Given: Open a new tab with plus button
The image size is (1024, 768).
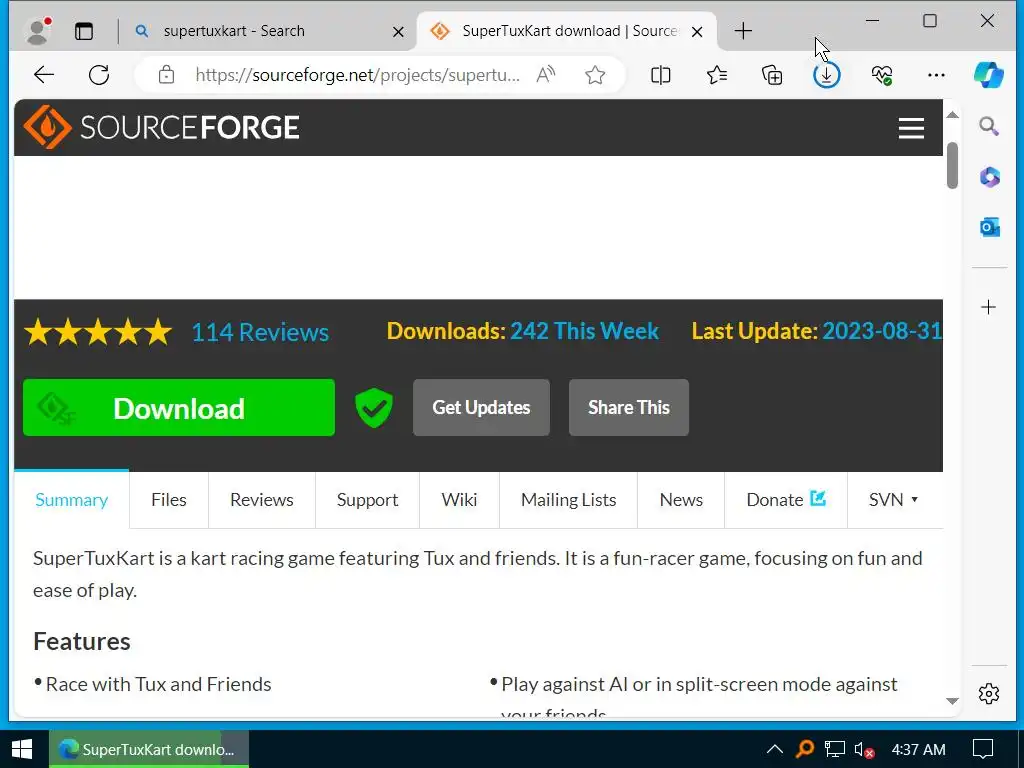Looking at the screenshot, I should tap(743, 31).
